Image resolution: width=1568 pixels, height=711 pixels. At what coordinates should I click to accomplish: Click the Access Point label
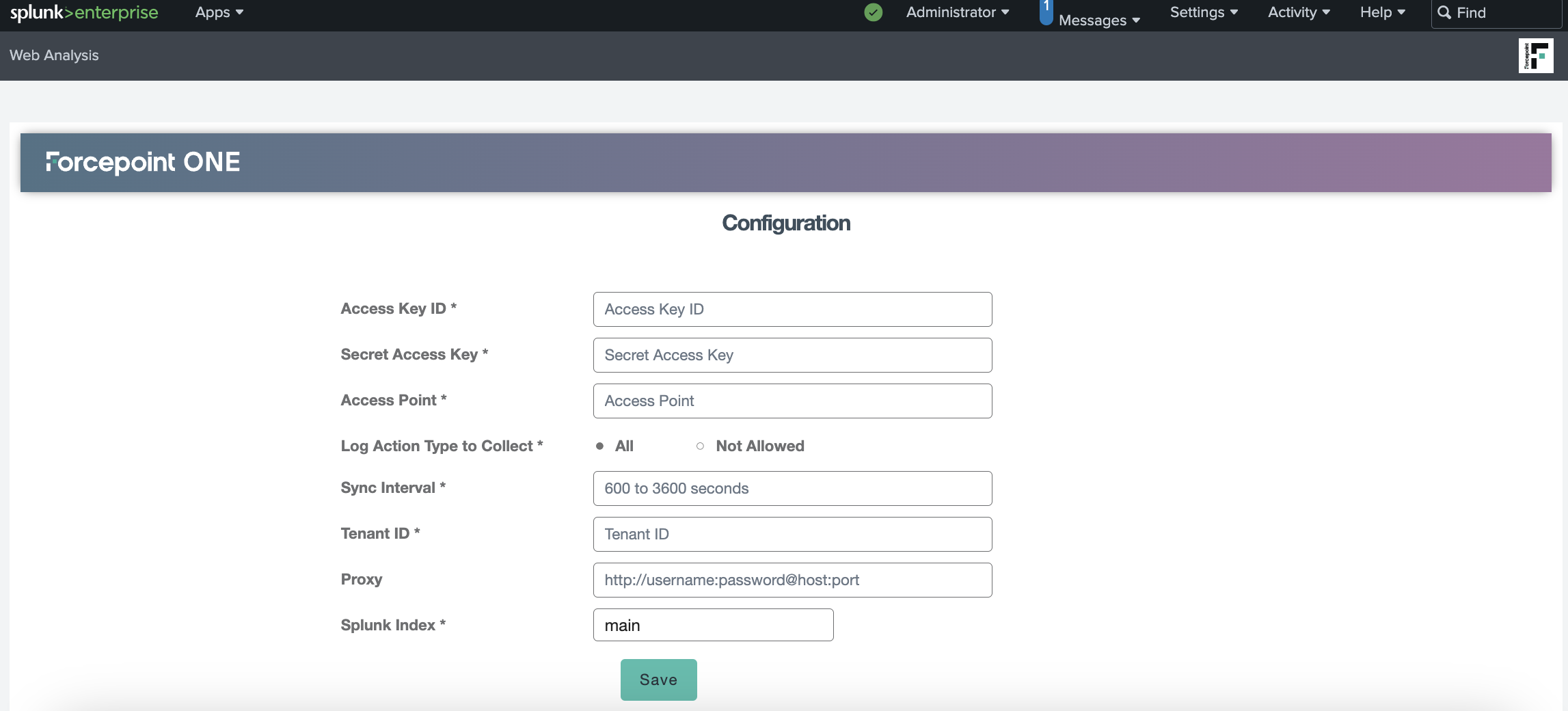click(394, 400)
